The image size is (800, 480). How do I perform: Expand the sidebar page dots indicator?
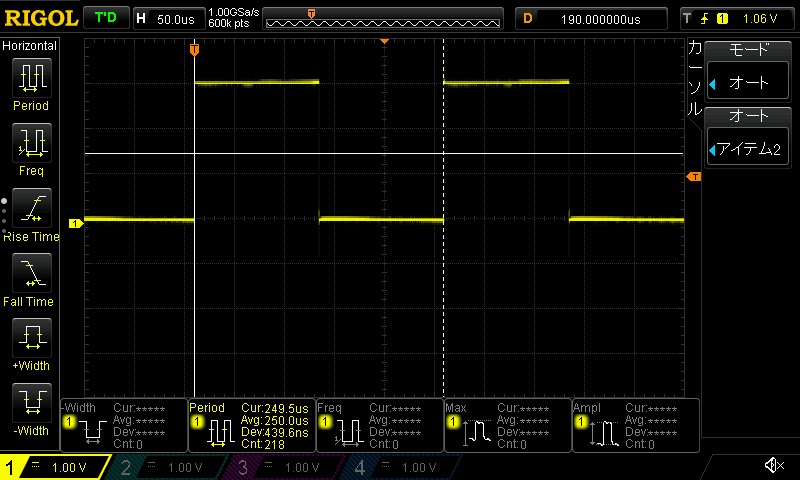pyautogui.click(x=4, y=212)
